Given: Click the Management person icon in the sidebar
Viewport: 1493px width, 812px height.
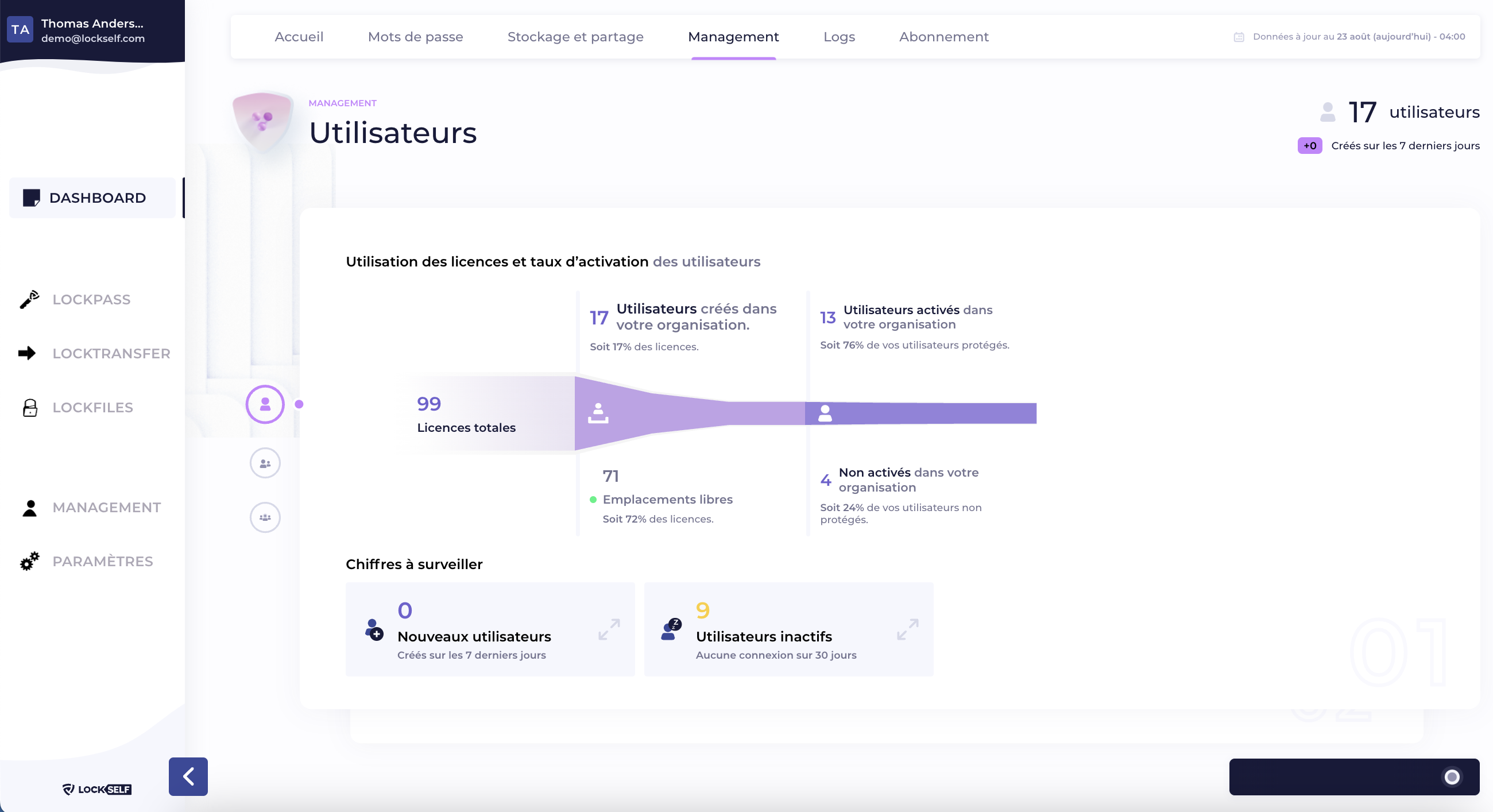Looking at the screenshot, I should 29,508.
